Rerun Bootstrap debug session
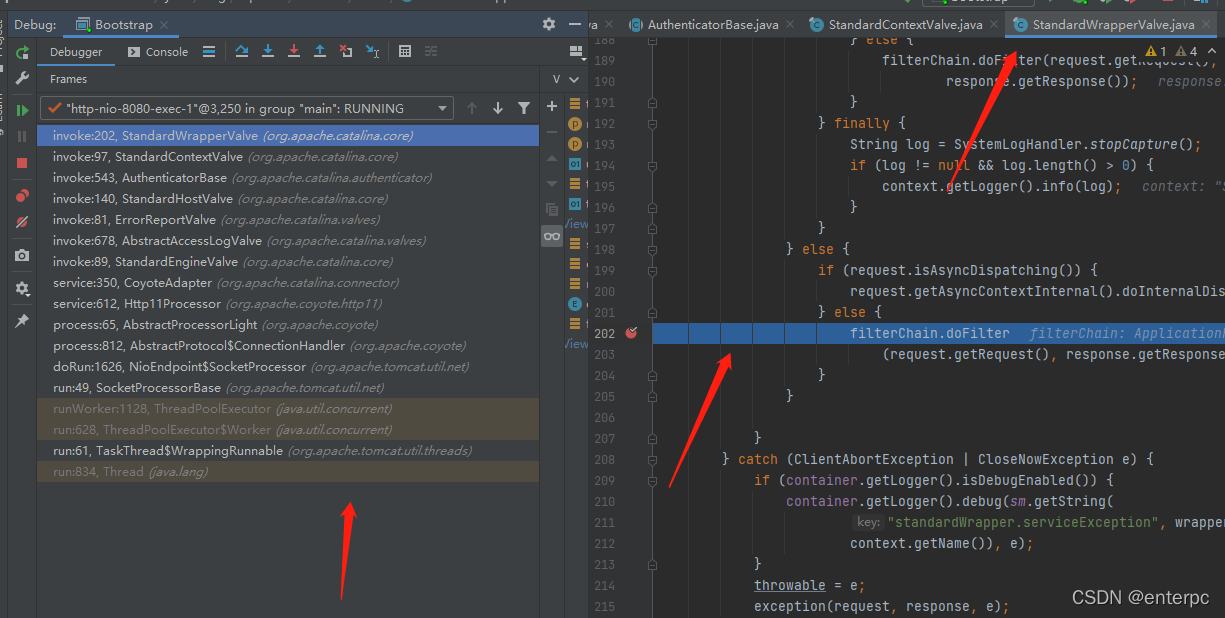This screenshot has height=618, width=1225. (21, 52)
